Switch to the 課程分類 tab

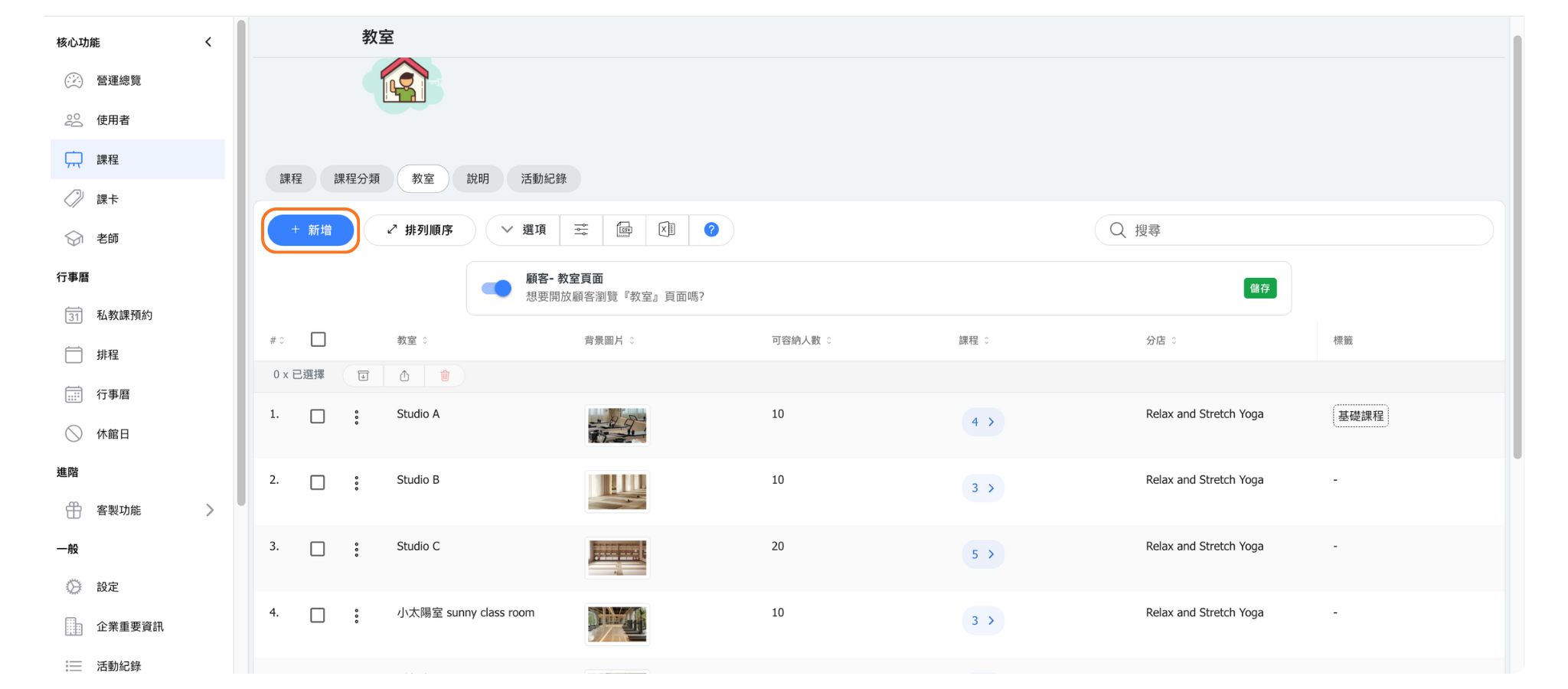(x=357, y=178)
